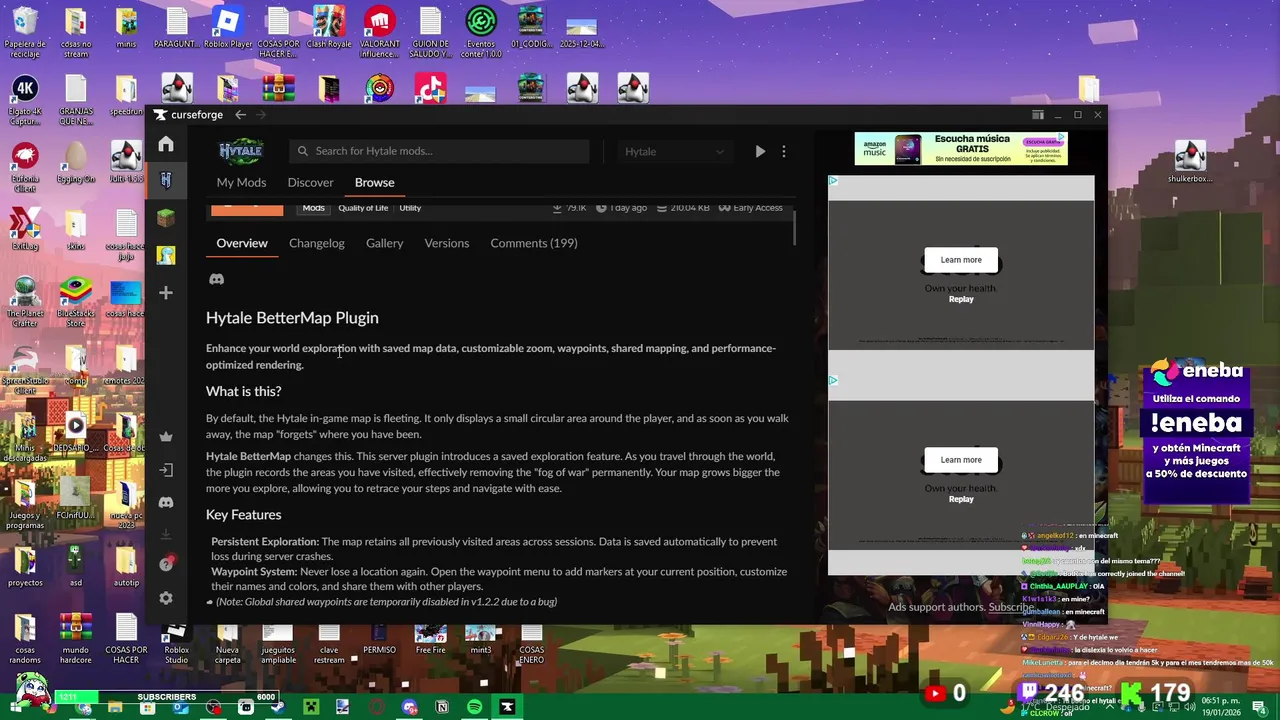Viewport: 1280px width, 720px height.
Task: Click Learn more on lower ad
Action: (961, 460)
